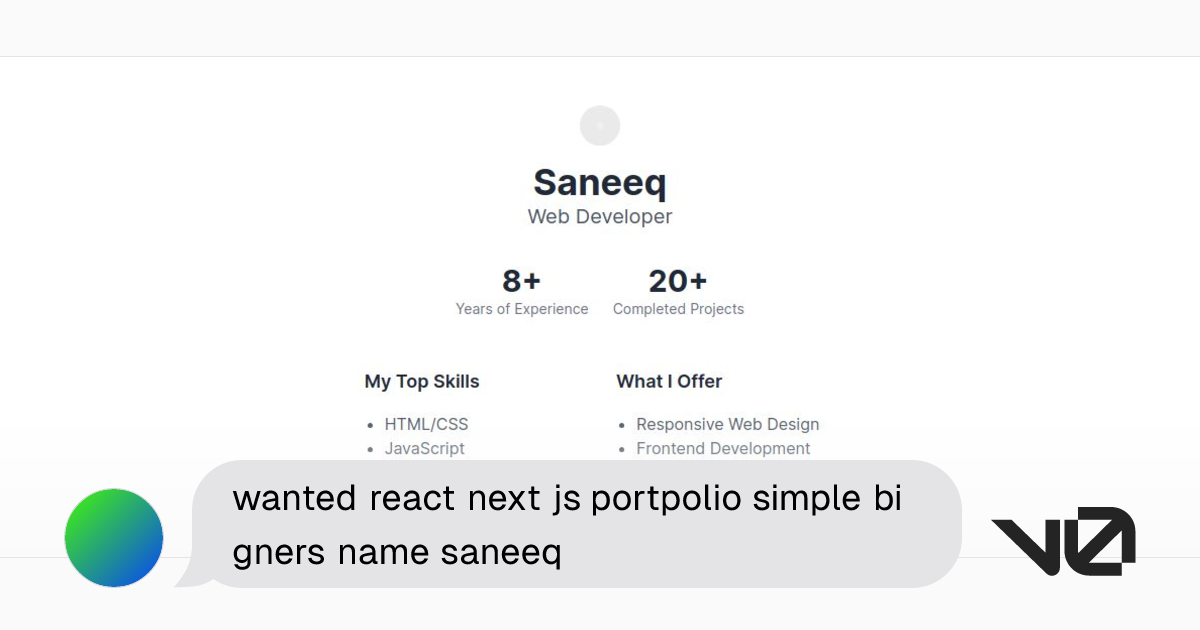Image resolution: width=1200 pixels, height=630 pixels.
Task: Click the v0 emblem on the right
Action: [1063, 540]
